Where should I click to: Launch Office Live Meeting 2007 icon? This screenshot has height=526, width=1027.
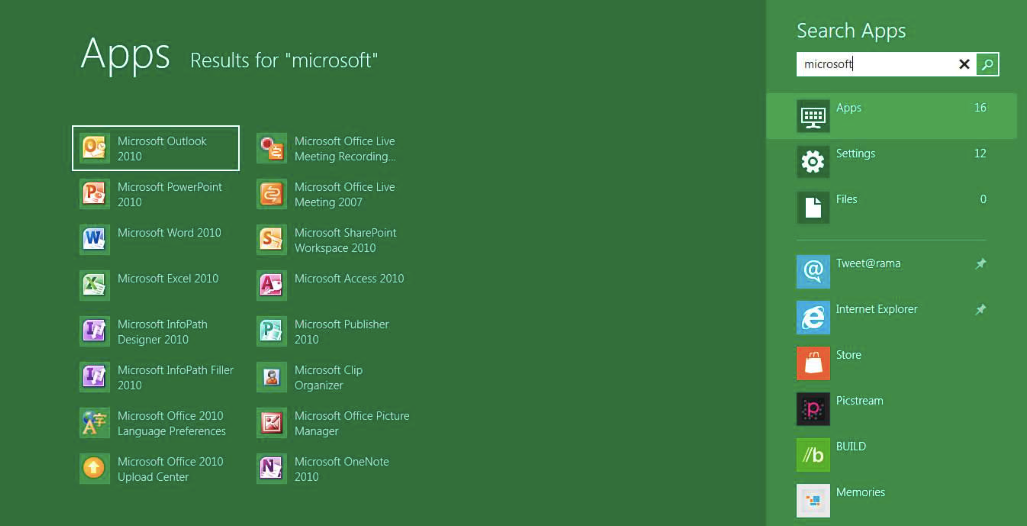tap(271, 194)
